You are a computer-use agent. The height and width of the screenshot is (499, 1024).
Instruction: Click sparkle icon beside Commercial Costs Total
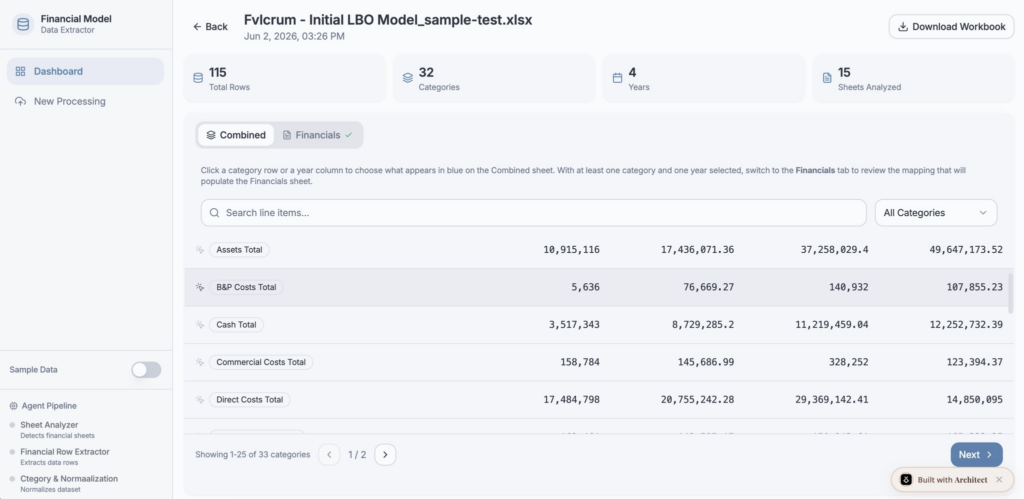200,362
